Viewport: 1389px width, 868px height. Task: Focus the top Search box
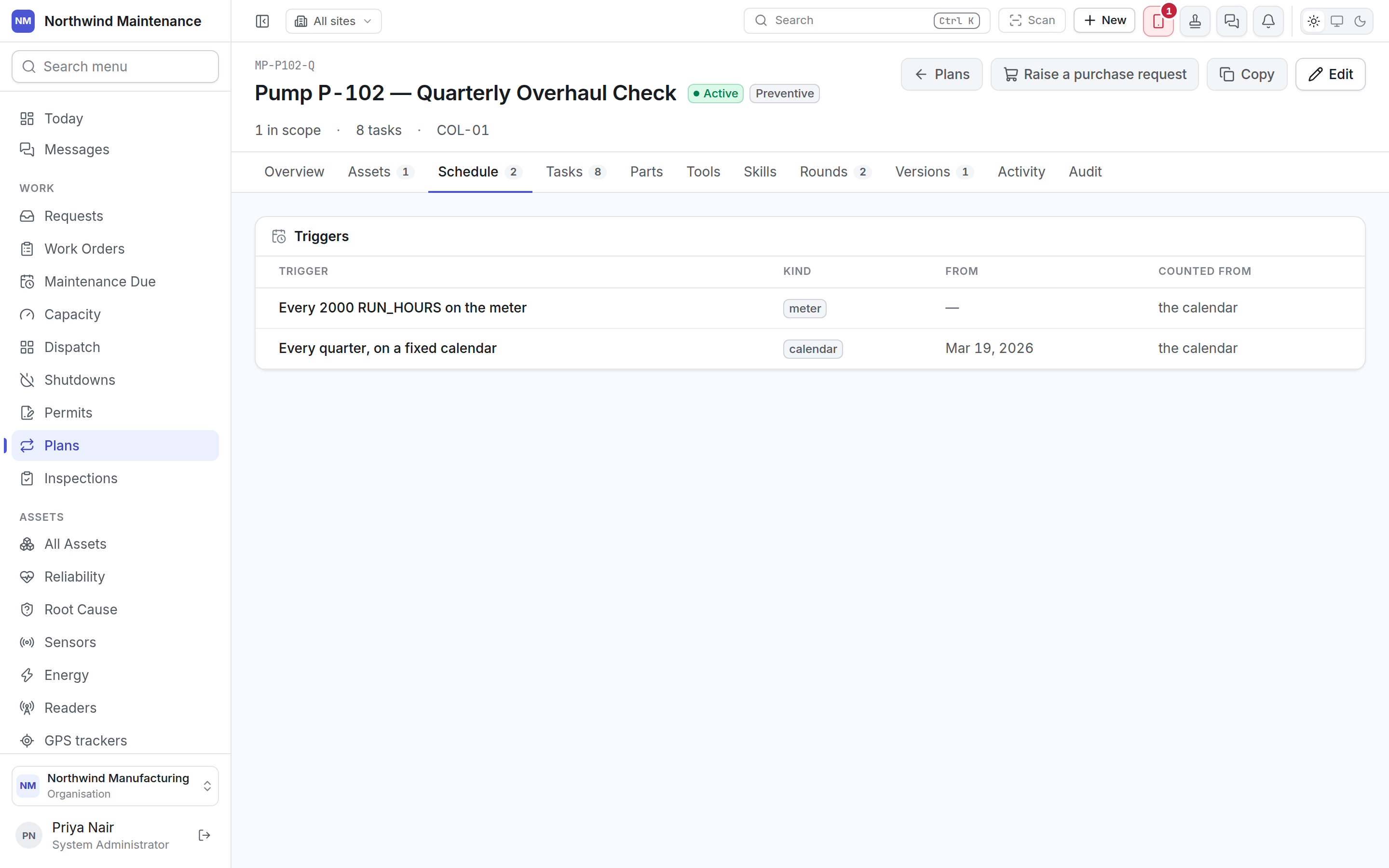867,21
